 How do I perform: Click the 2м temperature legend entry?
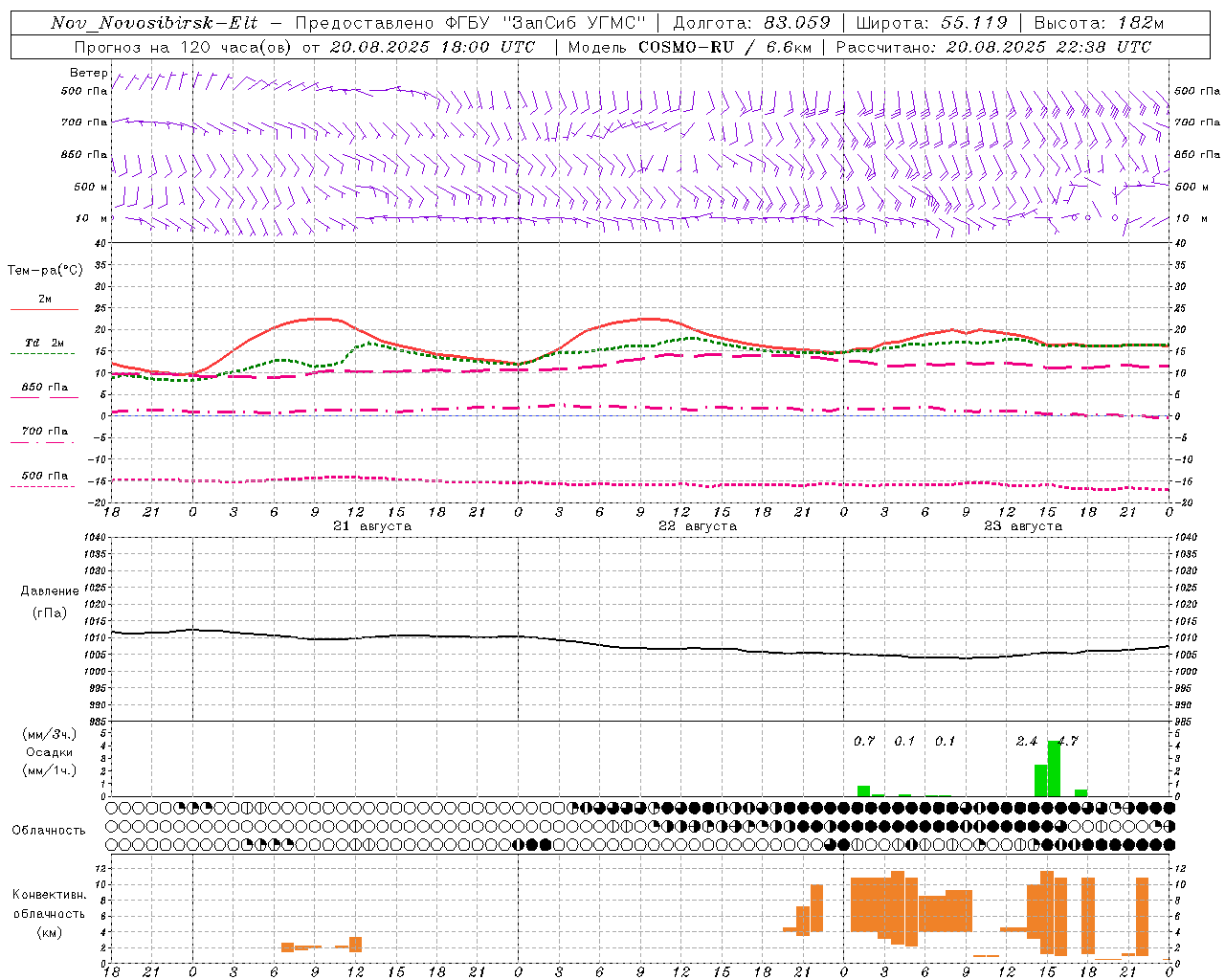45,299
